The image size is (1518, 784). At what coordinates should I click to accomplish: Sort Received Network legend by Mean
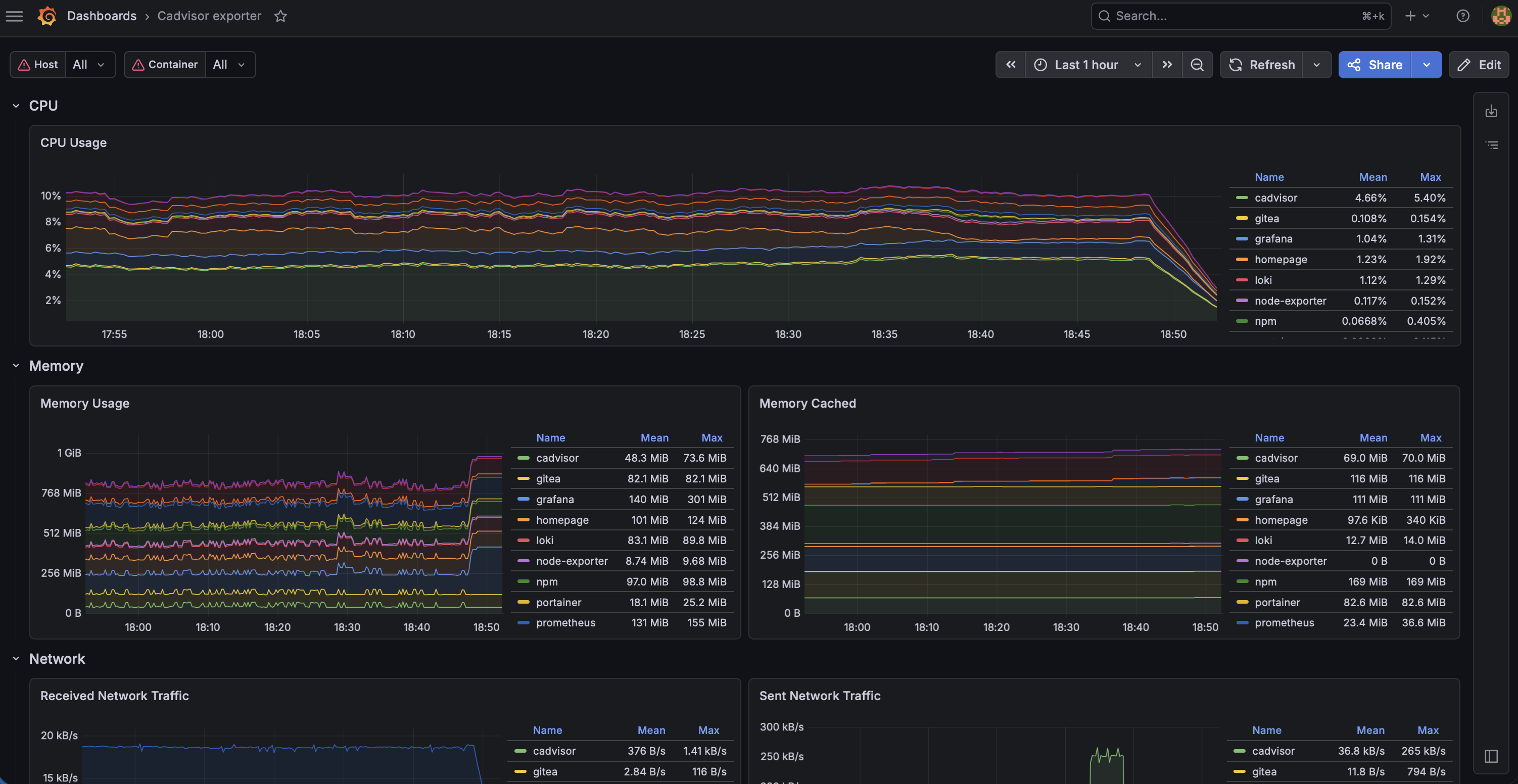650,730
